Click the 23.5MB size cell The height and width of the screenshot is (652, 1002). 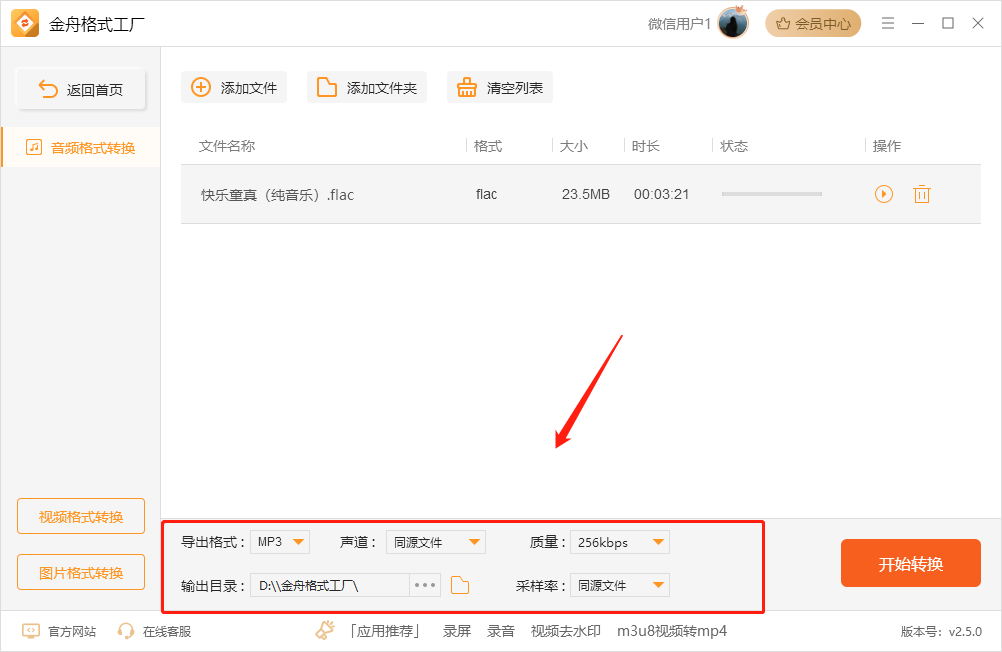(x=585, y=194)
